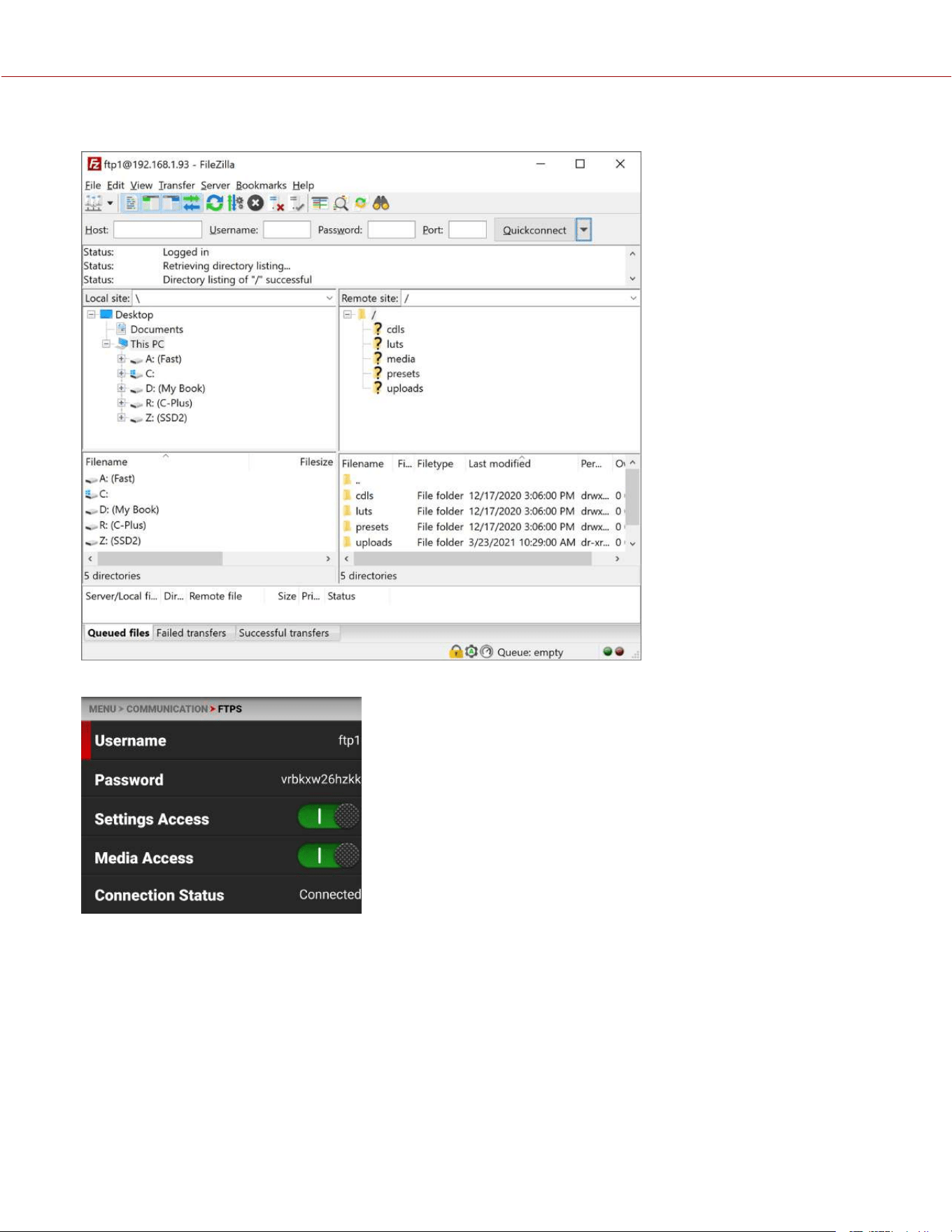
Task: Focus the quickconnect Password field
Action: (392, 229)
